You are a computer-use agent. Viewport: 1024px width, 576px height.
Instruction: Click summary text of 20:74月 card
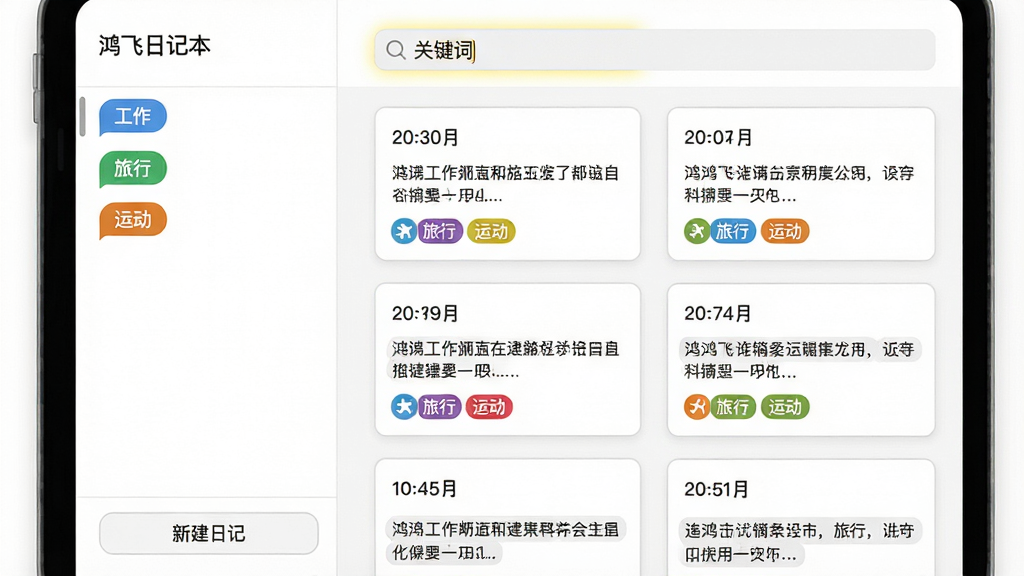(799, 360)
